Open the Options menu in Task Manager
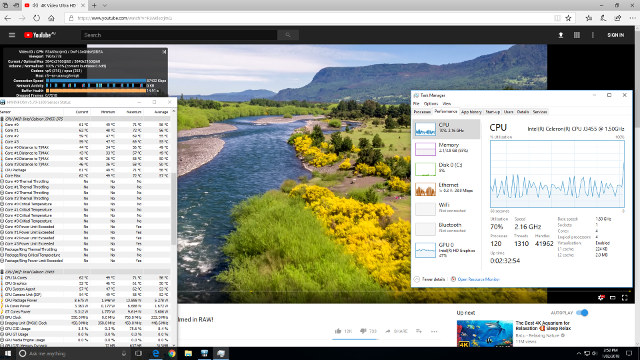Image resolution: width=640 pixels, height=360 pixels. pos(431,104)
